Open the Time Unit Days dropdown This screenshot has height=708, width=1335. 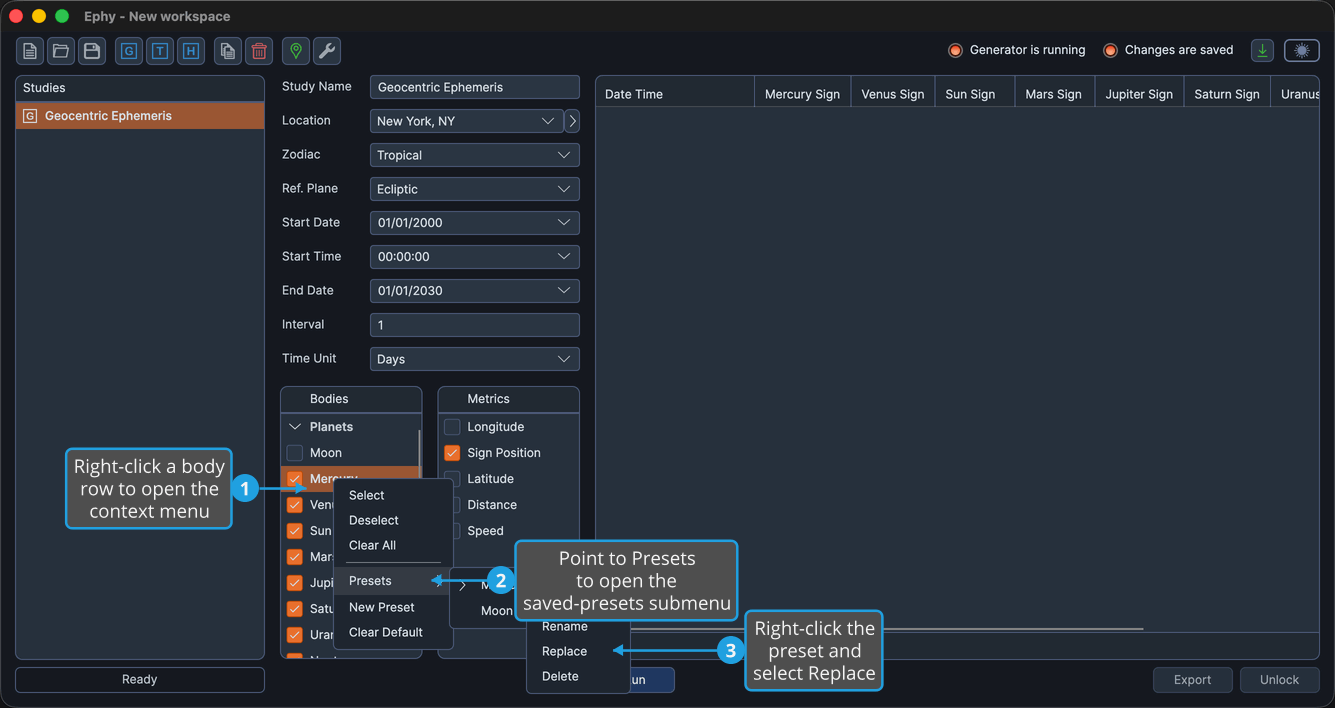point(475,359)
